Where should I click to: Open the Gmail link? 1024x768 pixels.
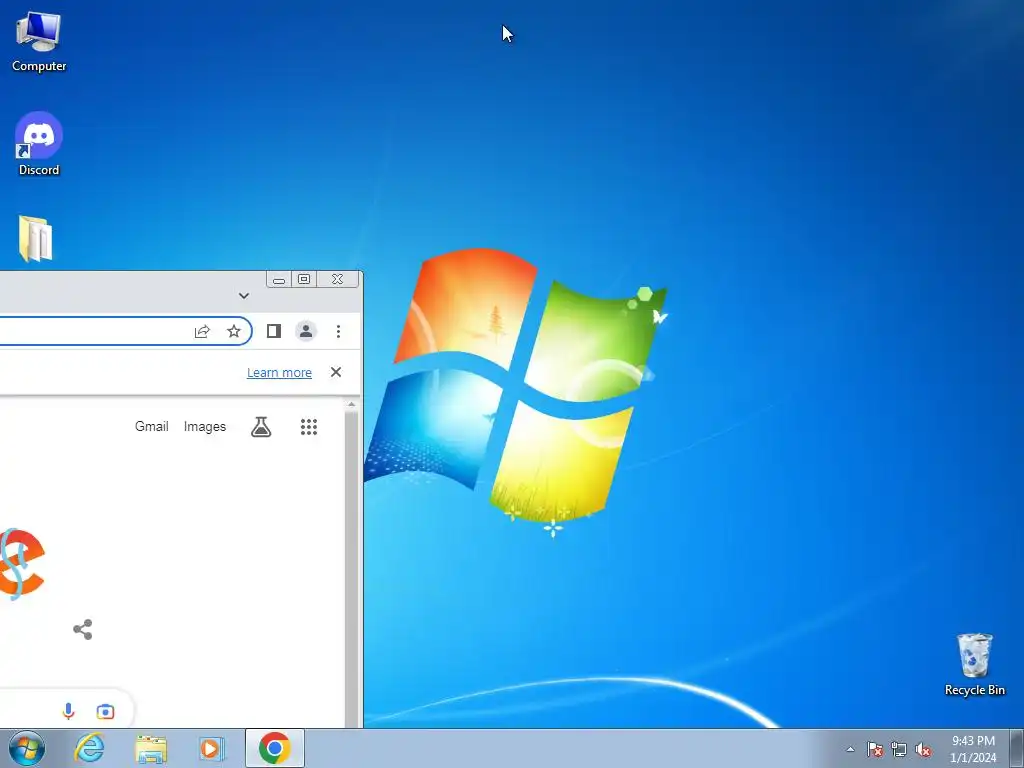pyautogui.click(x=152, y=426)
